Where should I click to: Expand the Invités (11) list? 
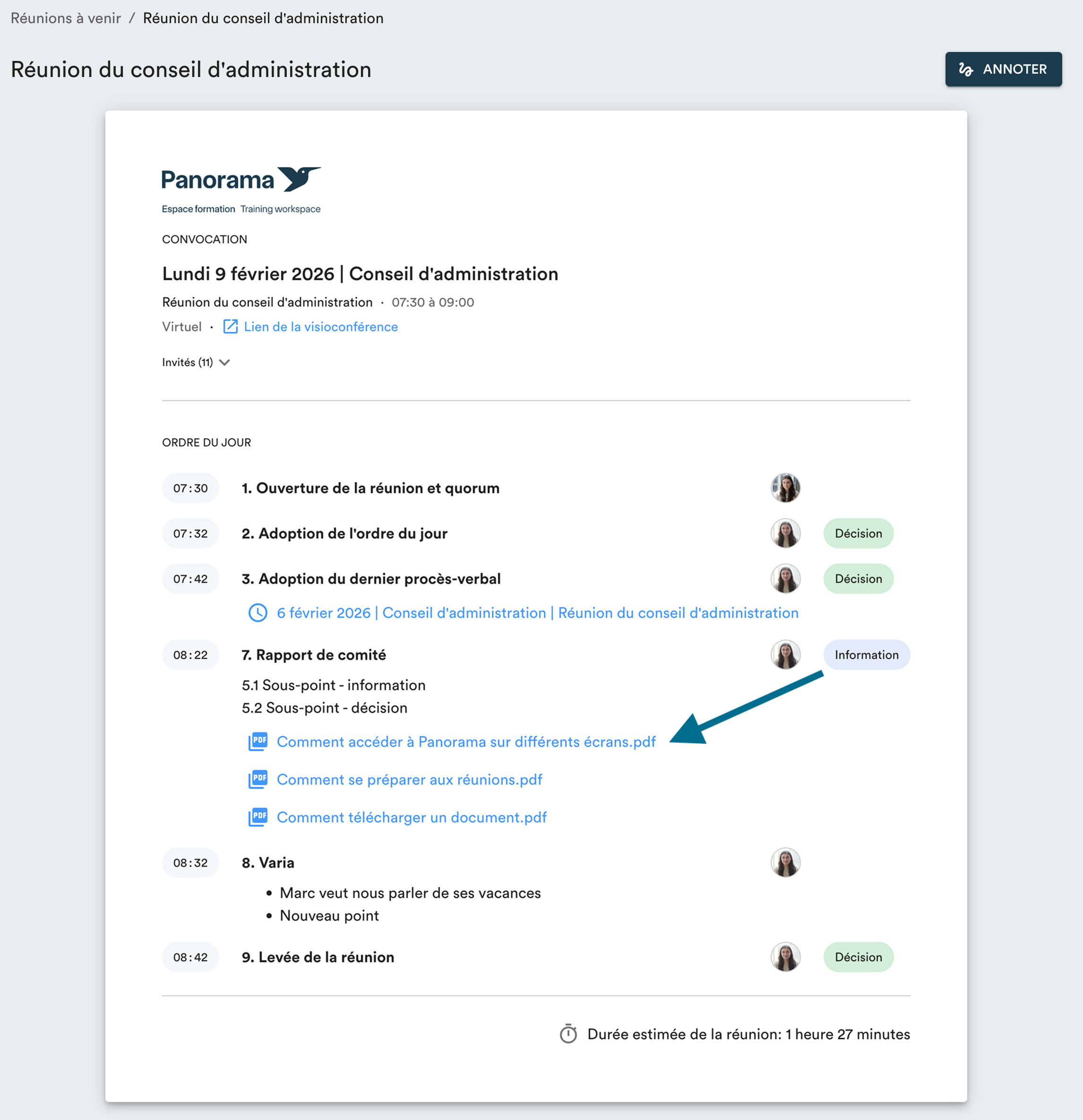pyautogui.click(x=196, y=362)
